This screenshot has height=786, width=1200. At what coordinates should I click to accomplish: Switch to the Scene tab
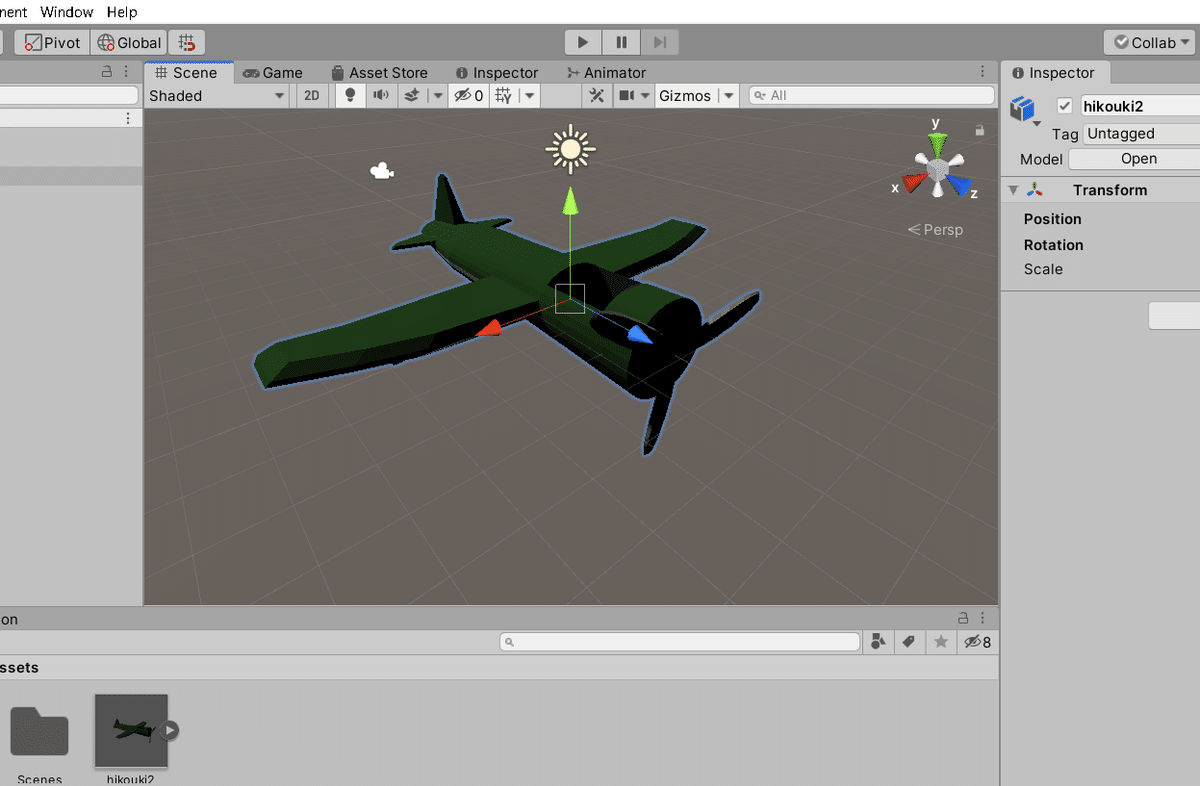189,72
